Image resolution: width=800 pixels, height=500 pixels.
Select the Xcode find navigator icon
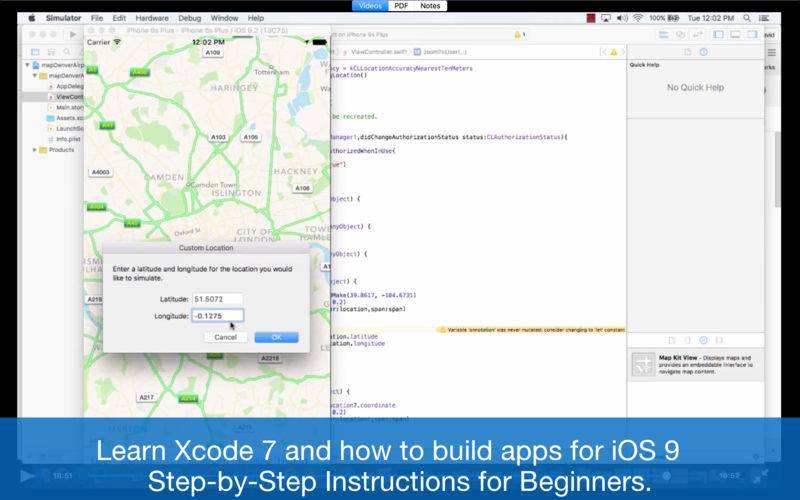(x=67, y=52)
